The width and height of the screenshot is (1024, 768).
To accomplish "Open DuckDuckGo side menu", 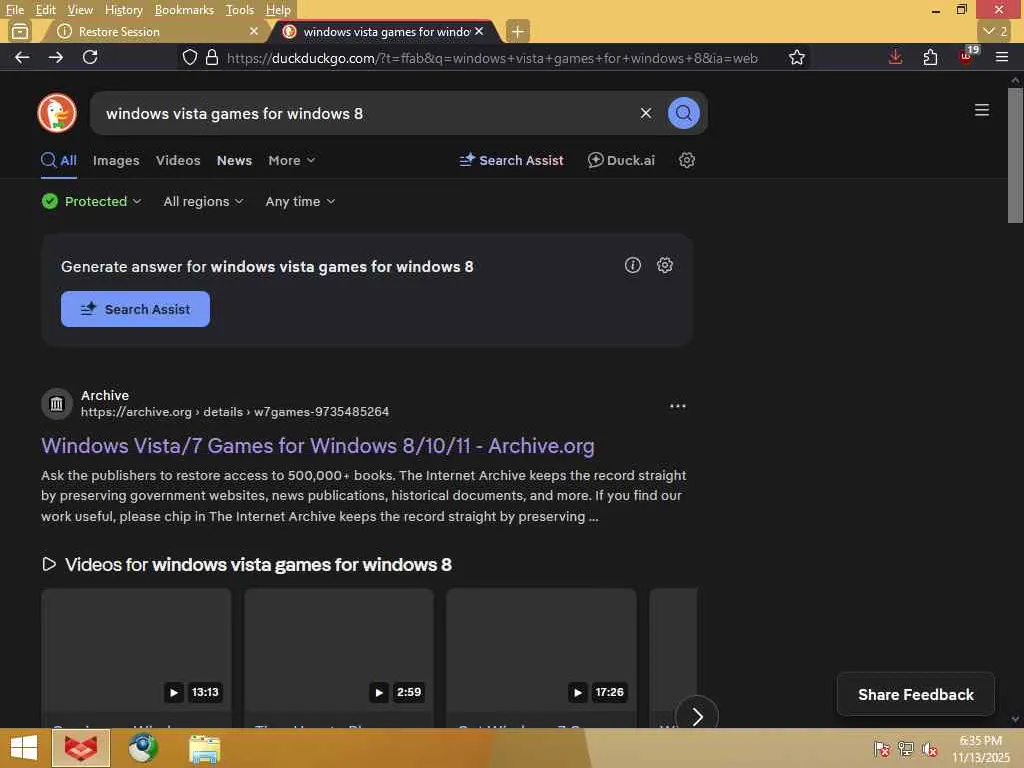I will click(x=982, y=110).
